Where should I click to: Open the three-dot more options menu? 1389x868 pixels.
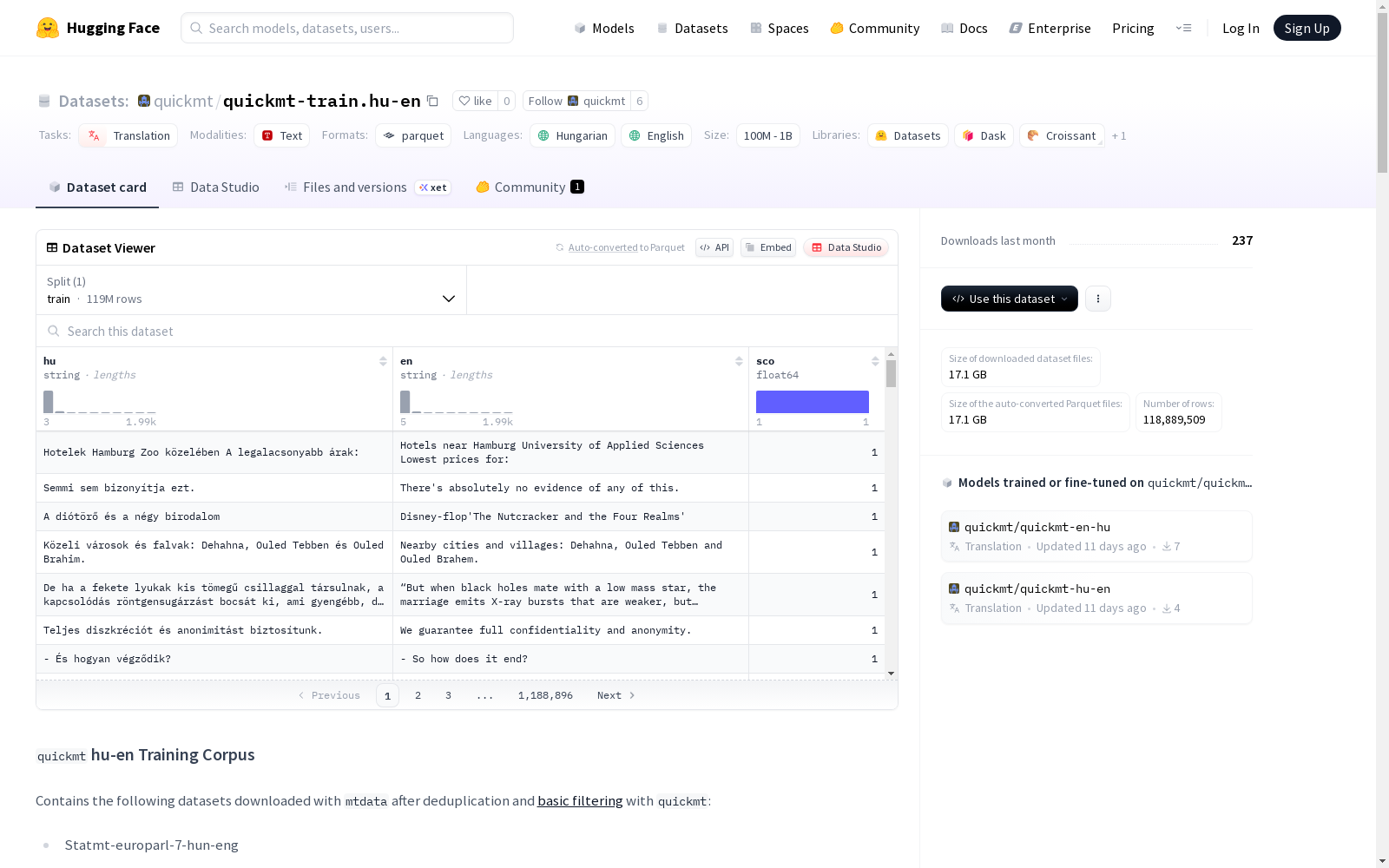pyautogui.click(x=1098, y=299)
